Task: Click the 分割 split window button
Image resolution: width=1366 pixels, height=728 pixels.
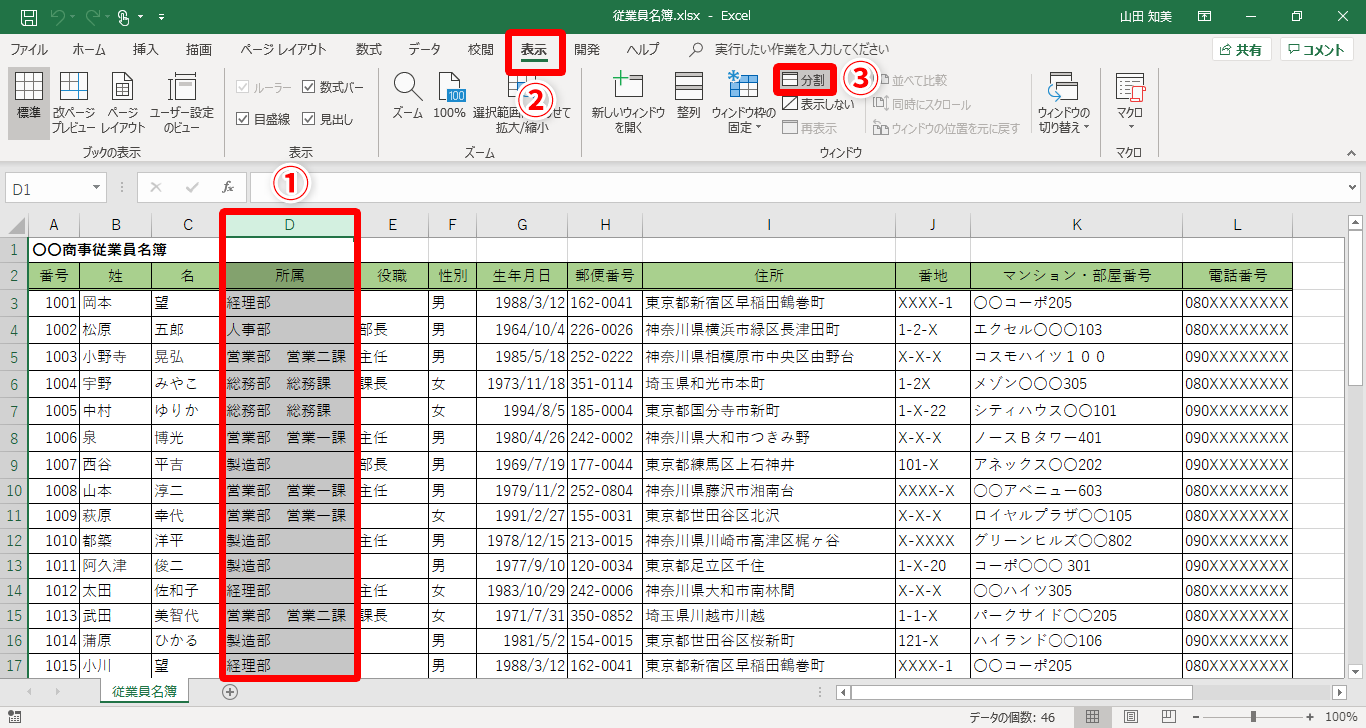Action: pos(804,79)
